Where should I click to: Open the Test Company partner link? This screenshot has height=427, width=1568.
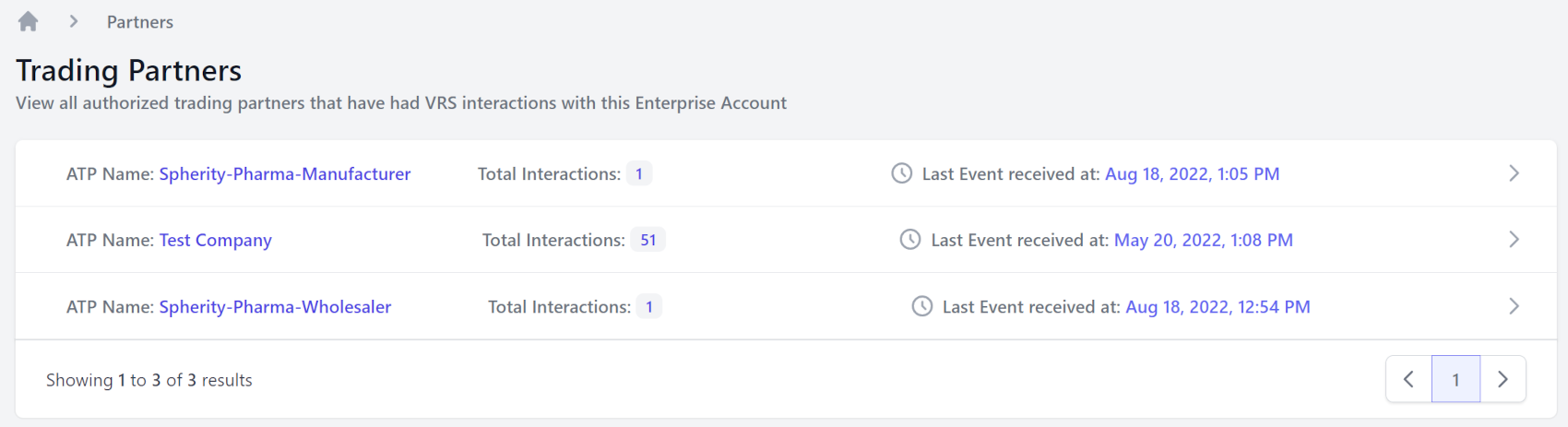(x=215, y=240)
